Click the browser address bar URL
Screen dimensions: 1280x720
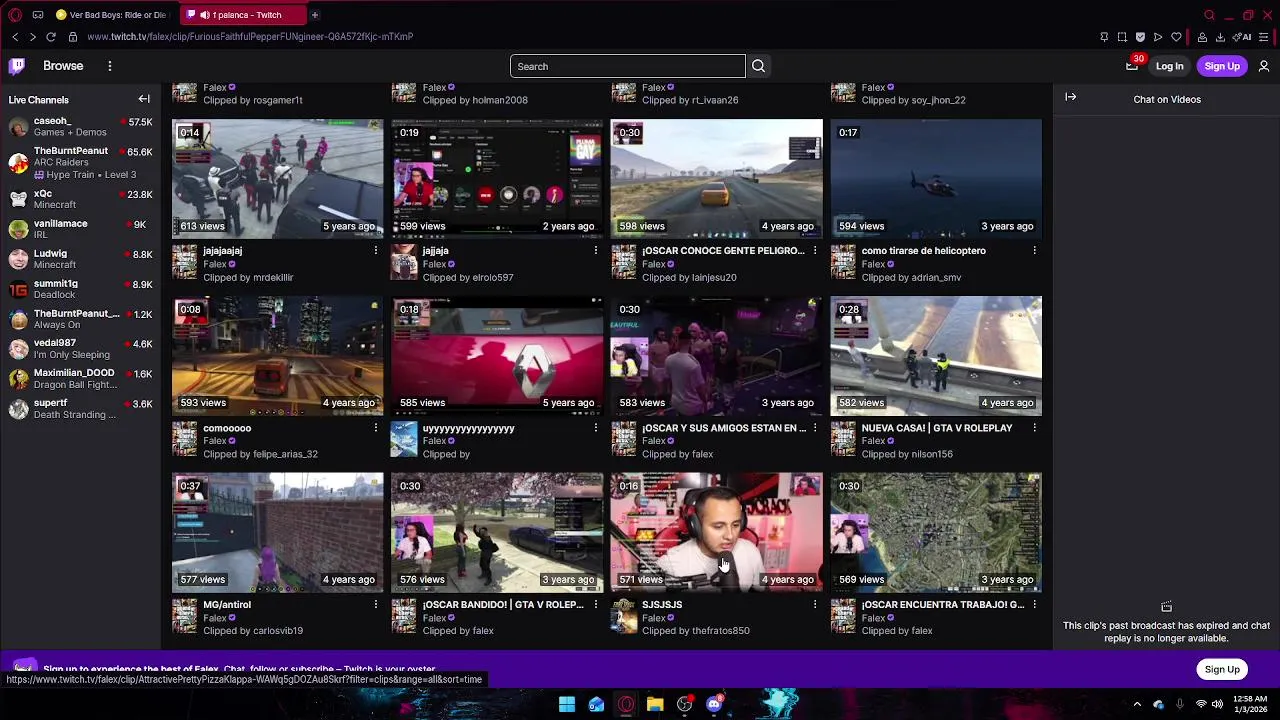(x=250, y=37)
